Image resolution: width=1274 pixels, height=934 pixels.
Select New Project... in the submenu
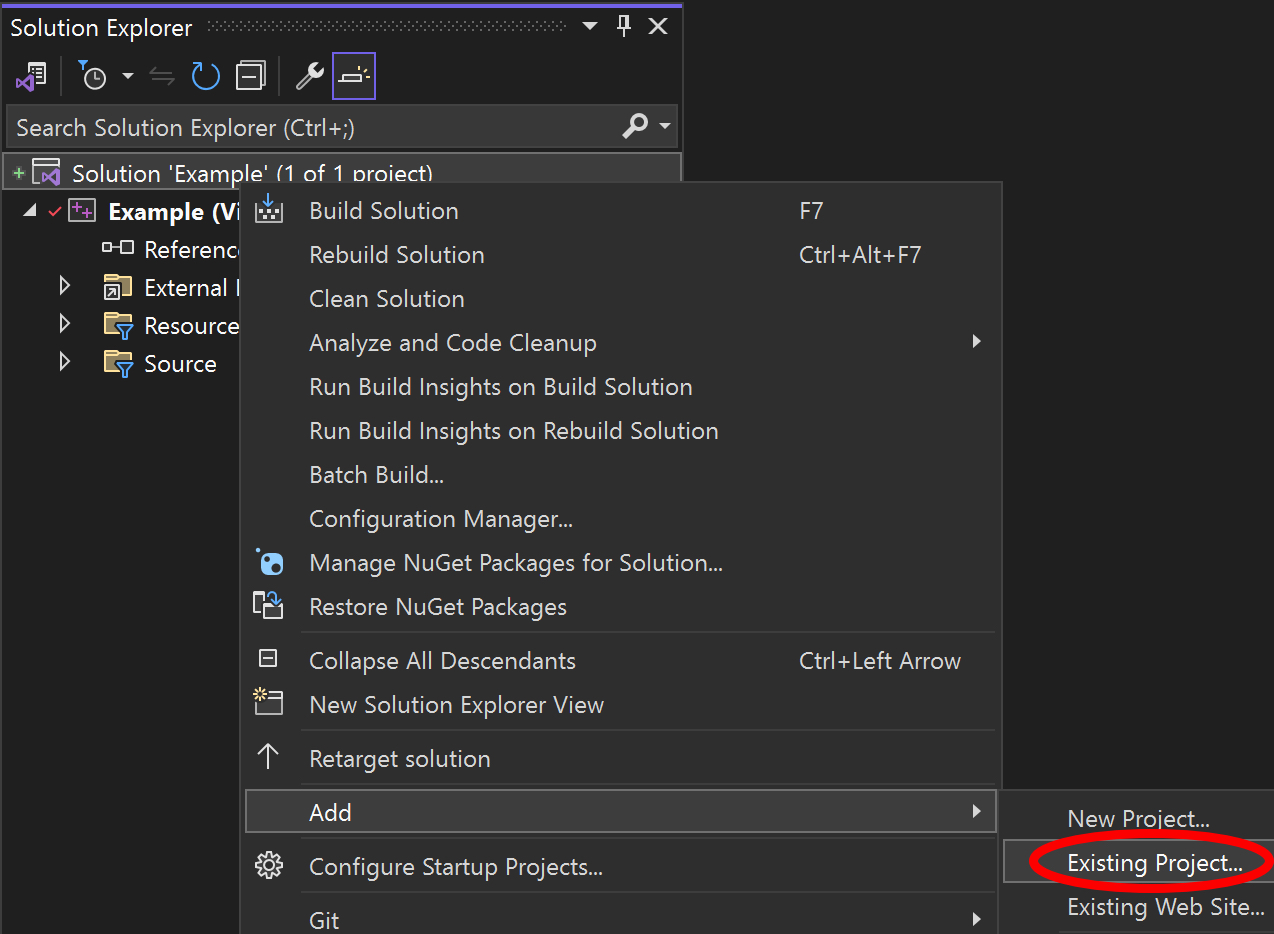coord(1138,819)
